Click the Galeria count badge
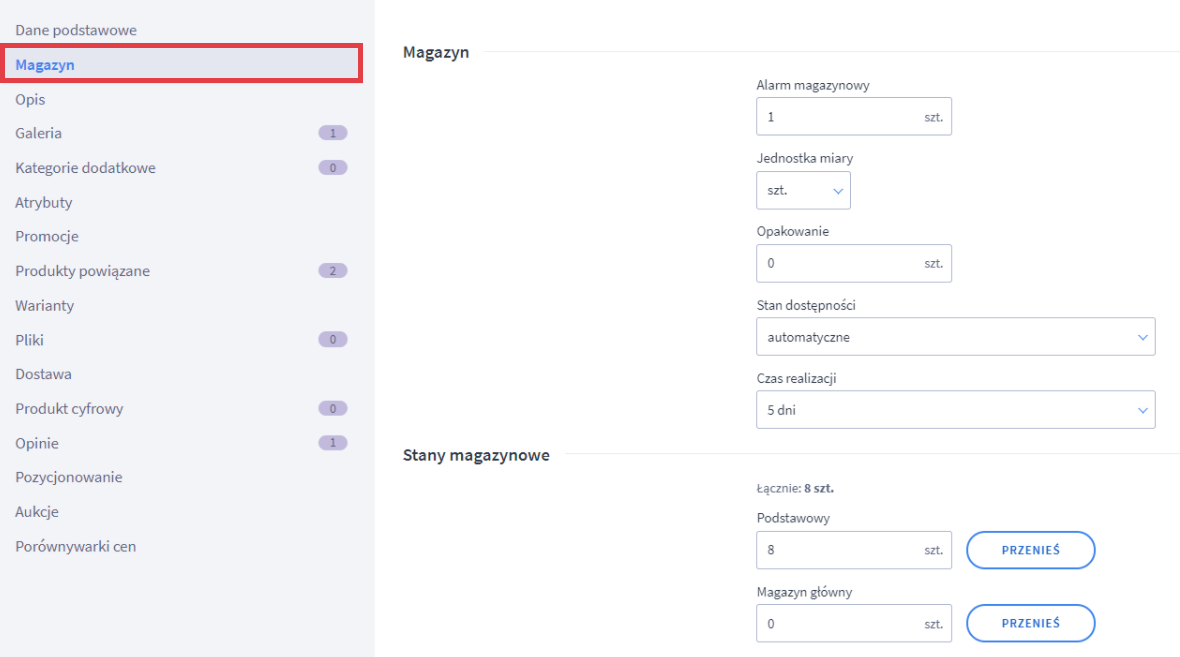Viewport: 1180px width, 657px height. (x=332, y=133)
